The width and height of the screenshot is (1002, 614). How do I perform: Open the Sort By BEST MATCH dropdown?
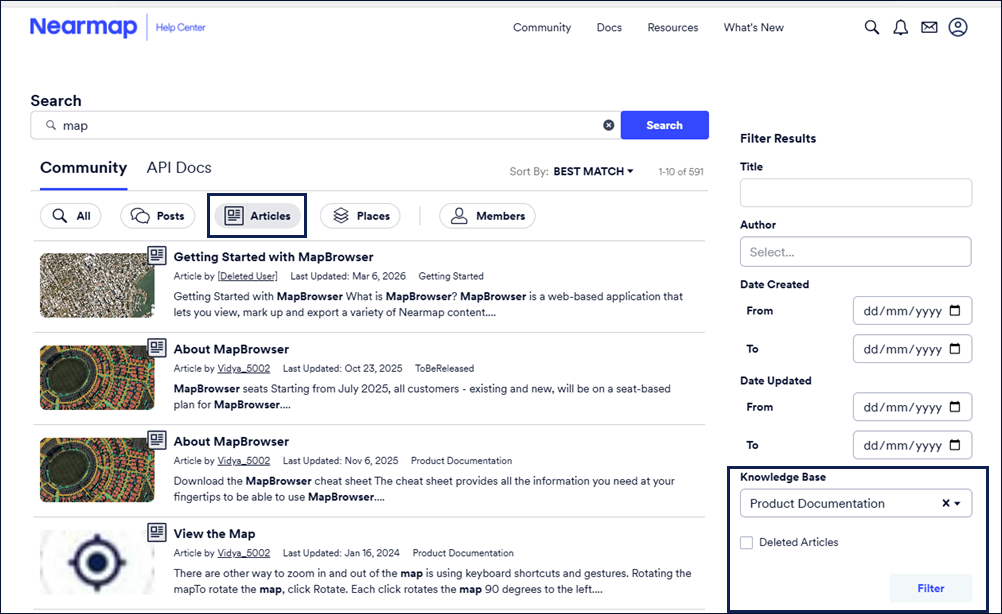(x=593, y=171)
